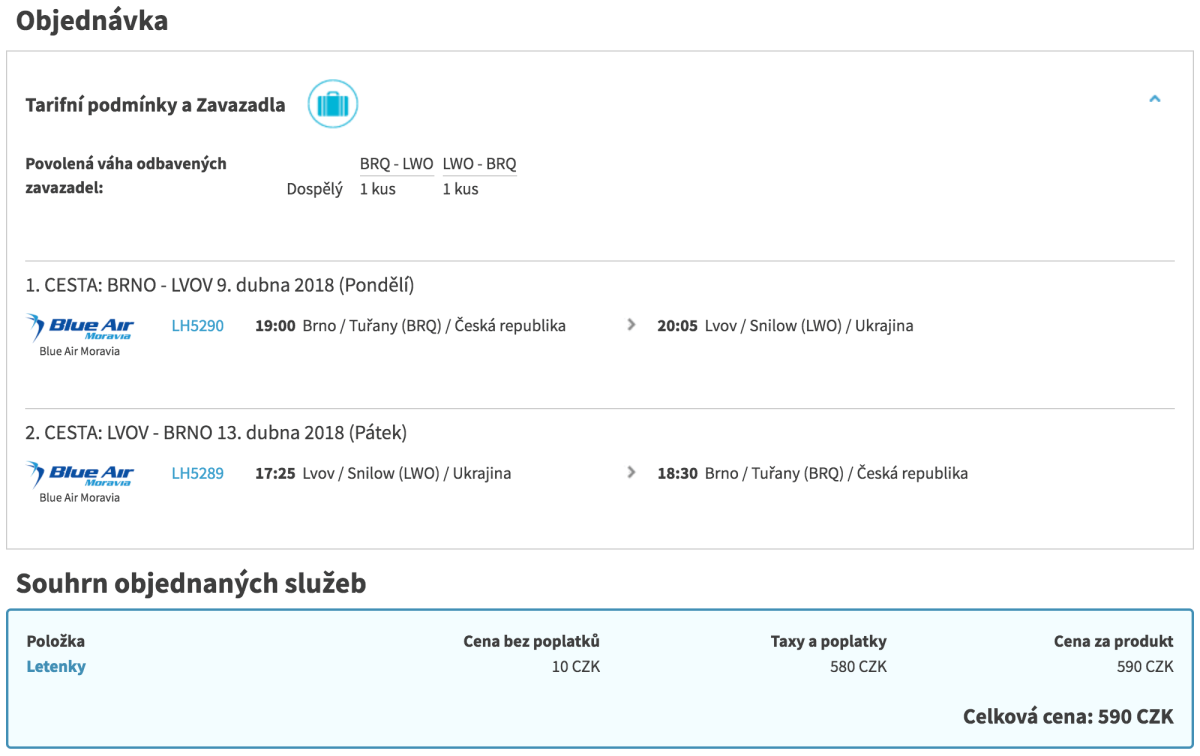Select the LWO - BRQ baggage column header
Viewport: 1200px width, 756px height.
[479, 164]
